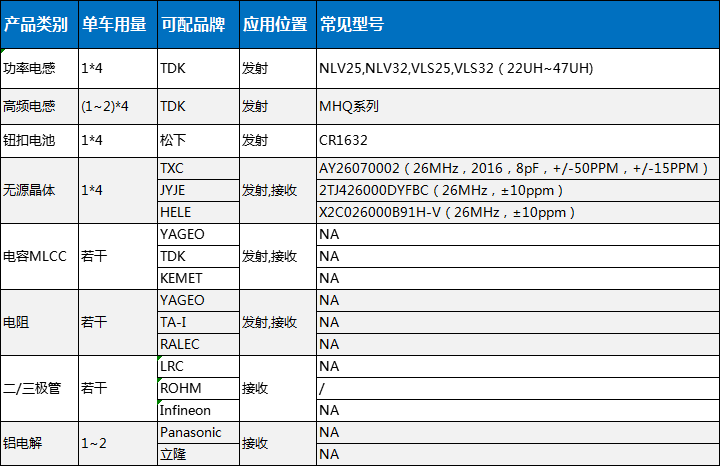This screenshot has height=467, width=720.
Task: Select the KEMET brand cell
Action: coord(198,278)
